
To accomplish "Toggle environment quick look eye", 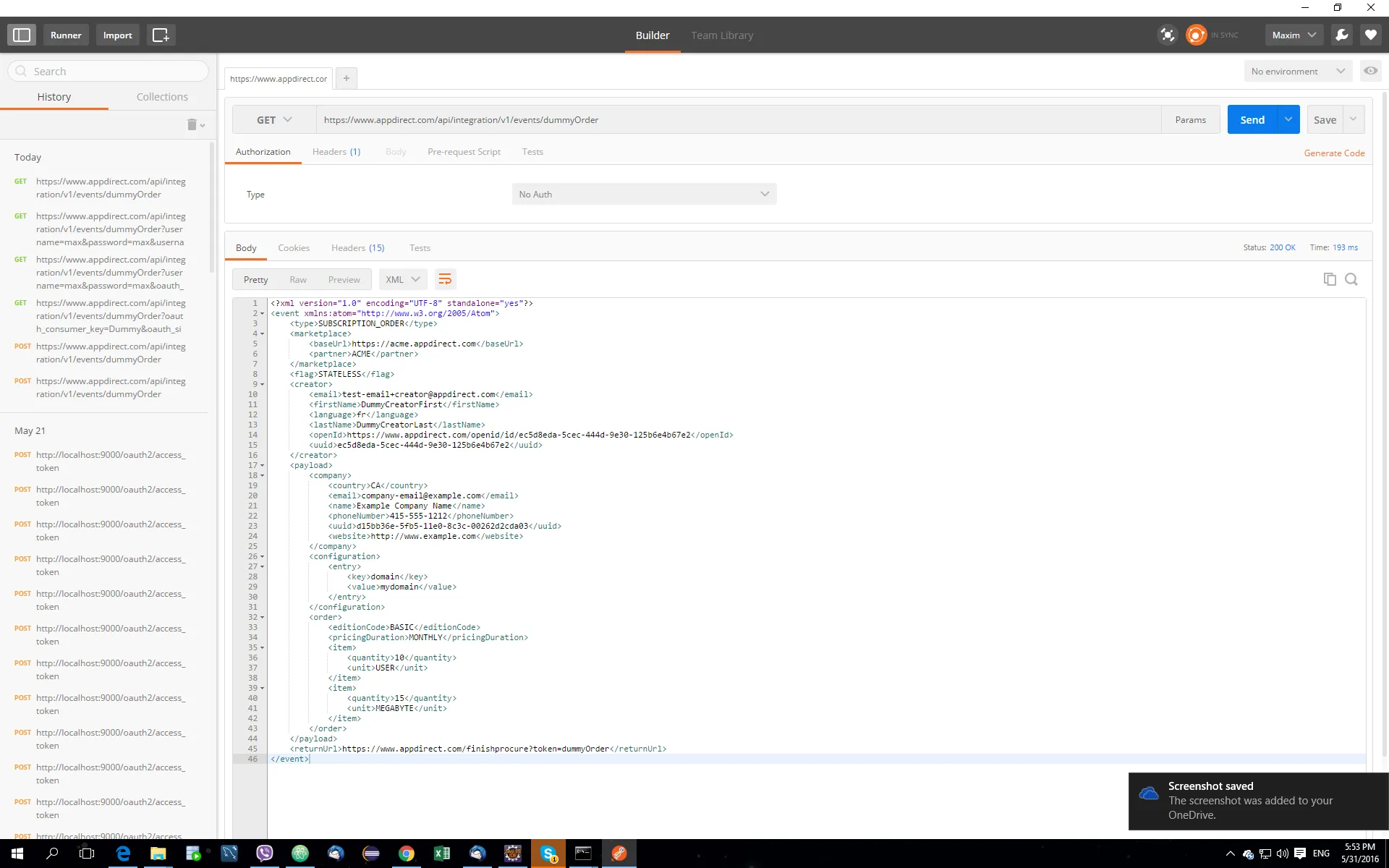I will coord(1370,71).
